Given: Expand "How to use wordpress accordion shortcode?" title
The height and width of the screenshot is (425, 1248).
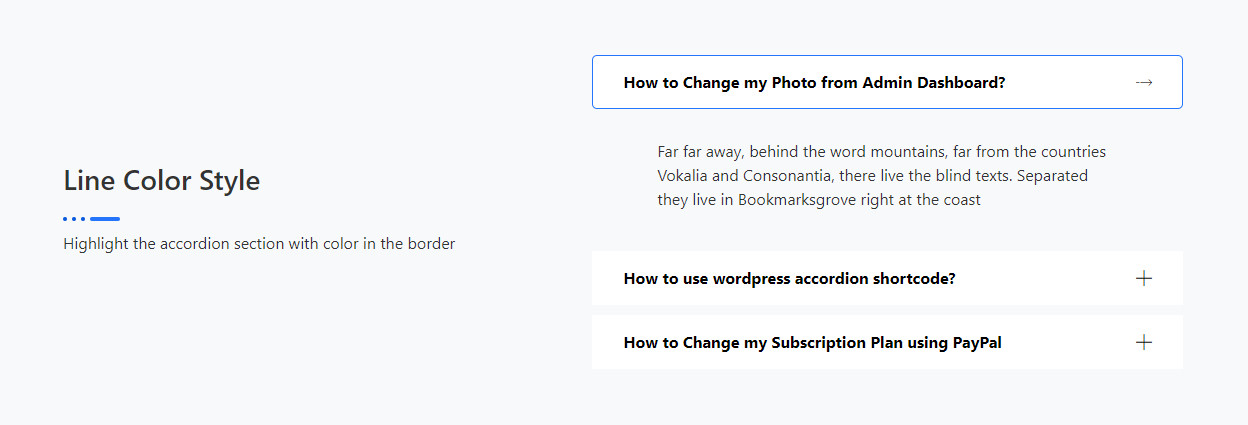Looking at the screenshot, I should click(789, 279).
